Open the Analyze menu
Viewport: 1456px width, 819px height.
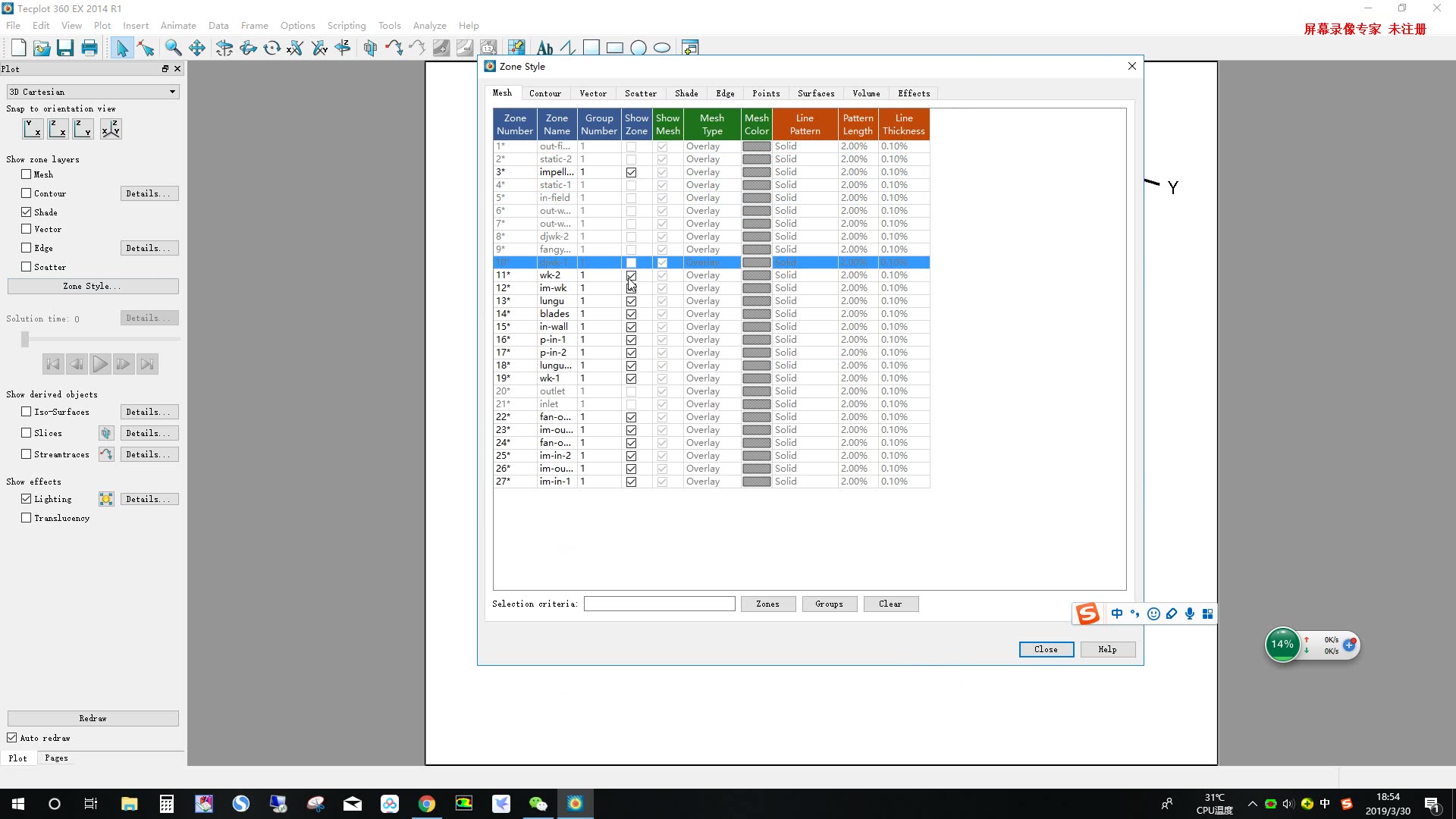point(429,25)
